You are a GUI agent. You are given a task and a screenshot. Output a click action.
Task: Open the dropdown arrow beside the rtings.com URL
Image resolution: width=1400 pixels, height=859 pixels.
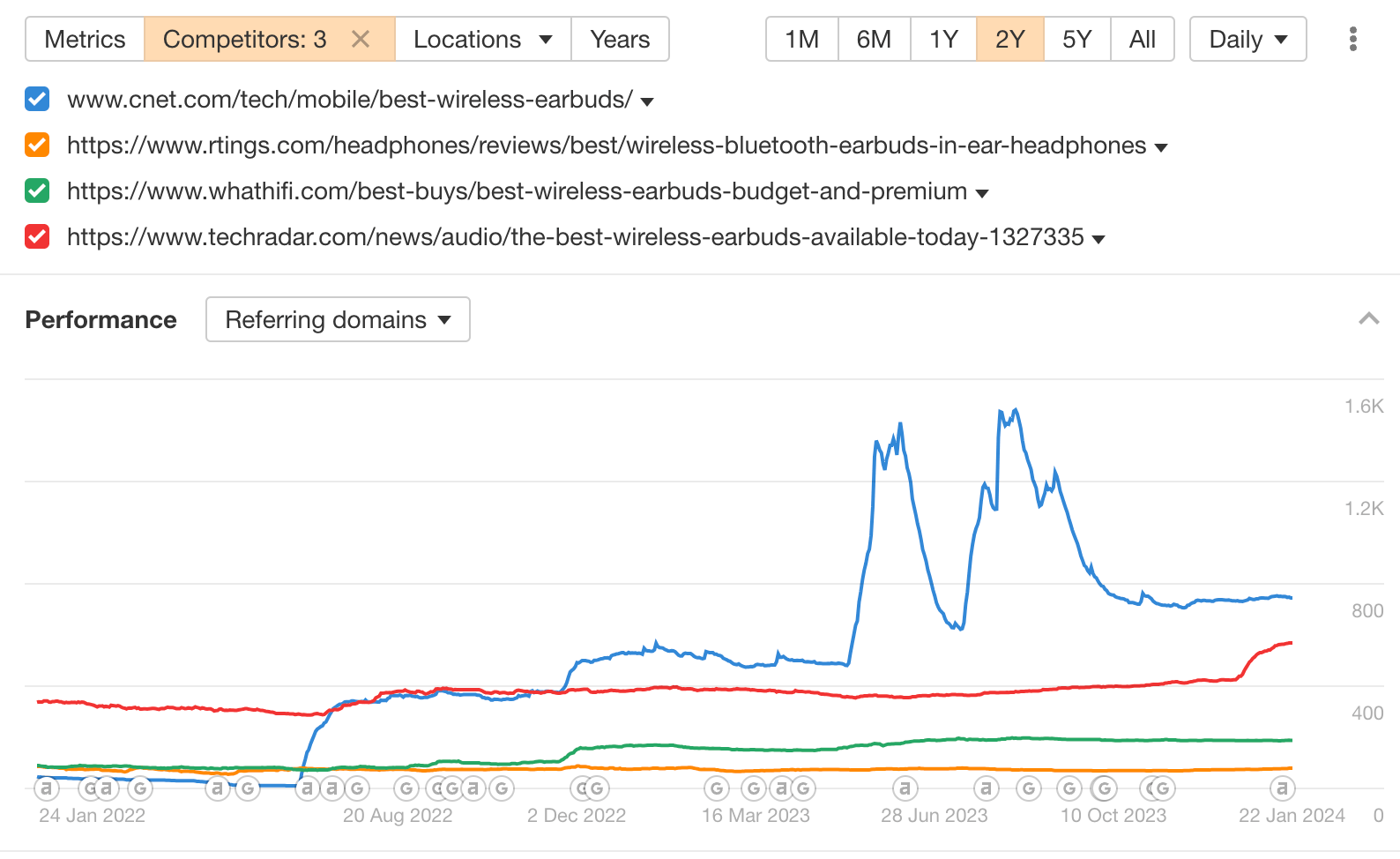click(1161, 147)
